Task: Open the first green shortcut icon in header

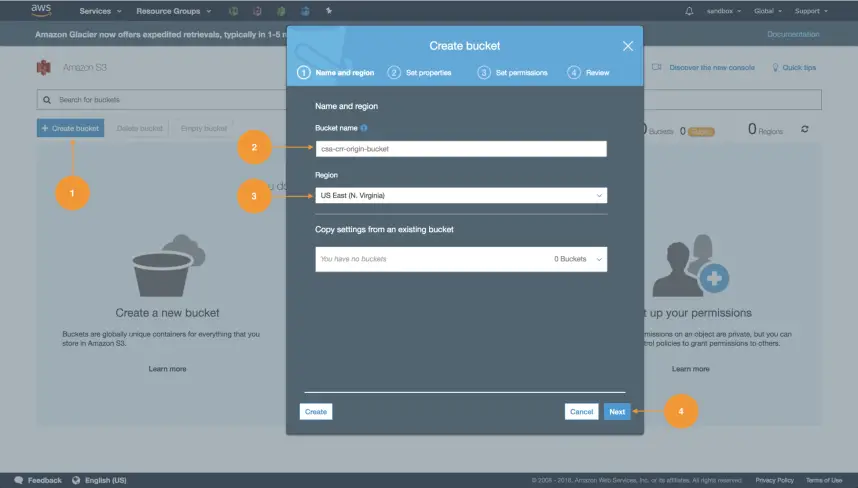Action: [234, 11]
